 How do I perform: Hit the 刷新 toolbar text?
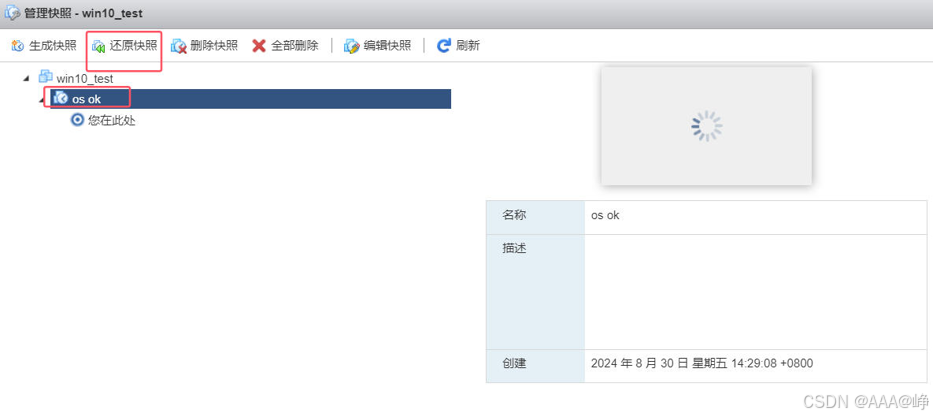(x=468, y=46)
